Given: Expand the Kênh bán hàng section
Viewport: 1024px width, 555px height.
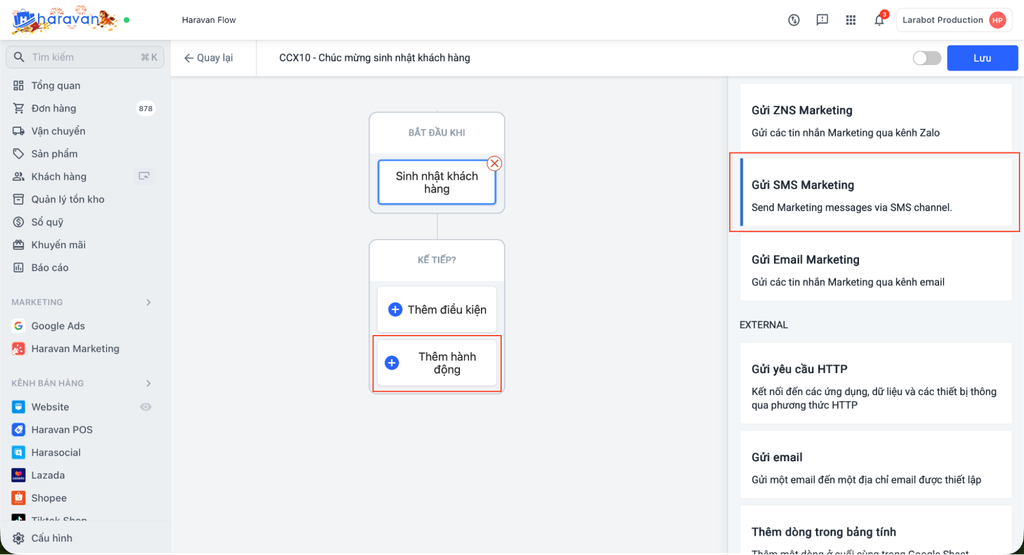Looking at the screenshot, I should [x=149, y=383].
